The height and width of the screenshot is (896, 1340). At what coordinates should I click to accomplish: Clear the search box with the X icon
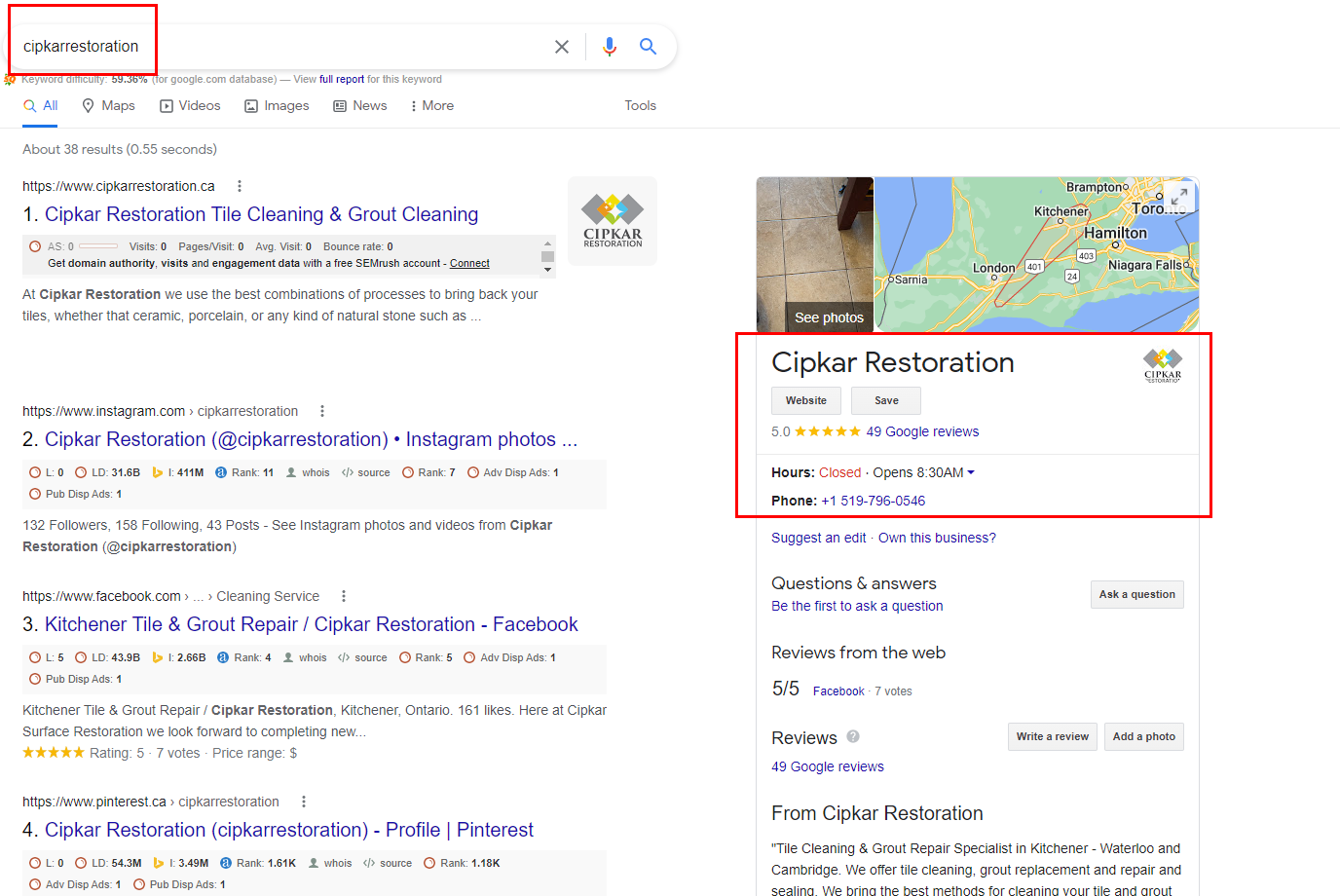coord(562,47)
